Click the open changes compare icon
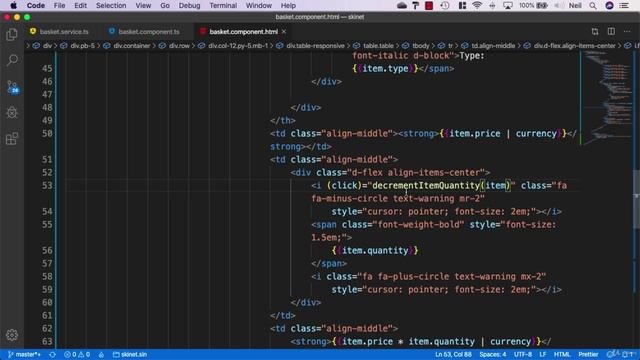The height and width of the screenshot is (360, 640). coord(595,31)
